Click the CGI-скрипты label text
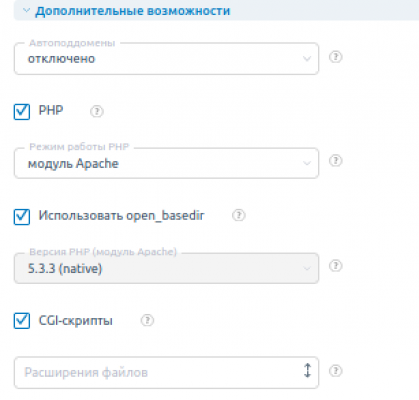The height and width of the screenshot is (400, 419). (76, 321)
